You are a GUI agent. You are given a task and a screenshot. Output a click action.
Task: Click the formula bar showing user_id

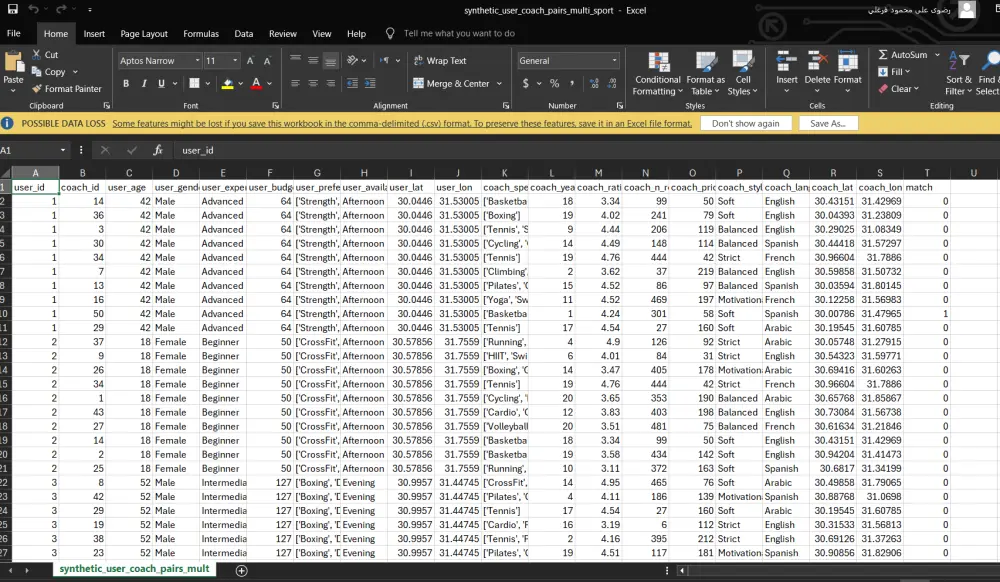click(587, 150)
